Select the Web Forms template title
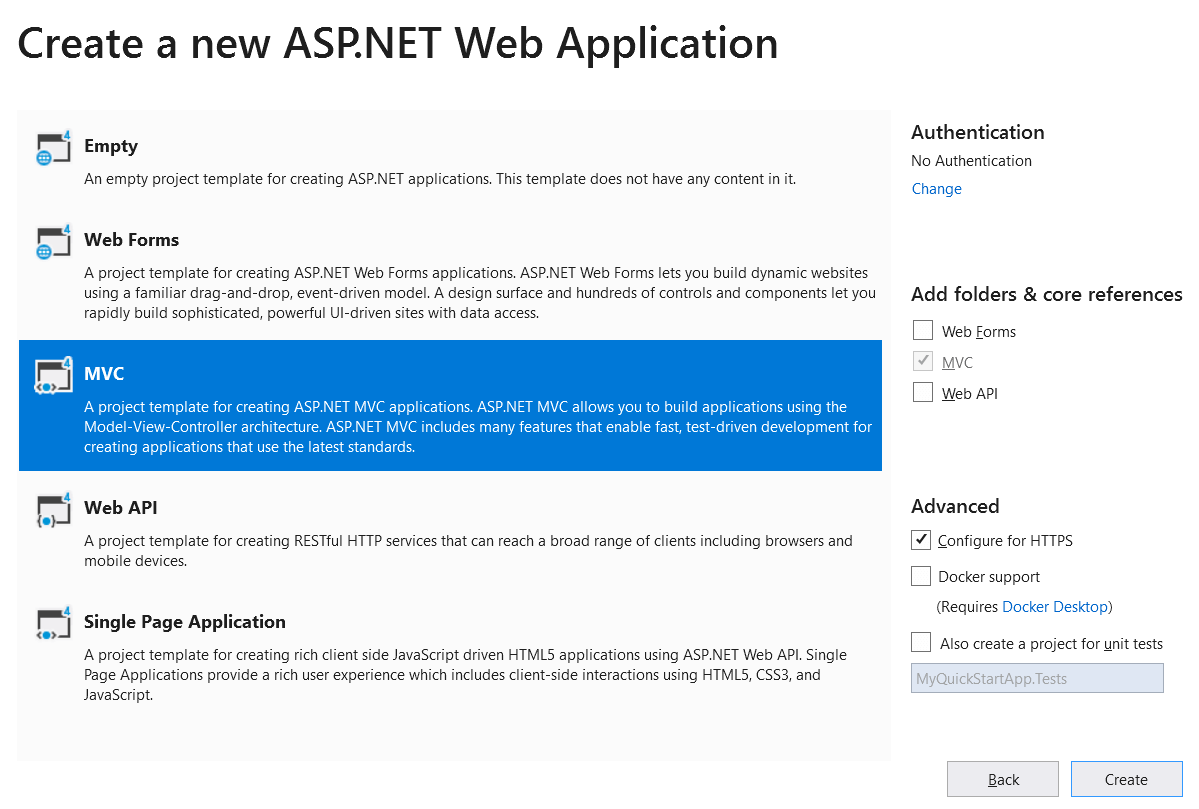The image size is (1199, 809). coord(132,239)
